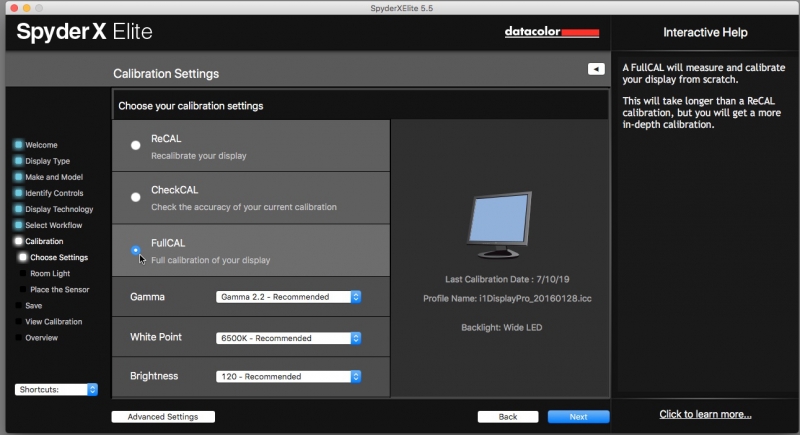Open the Brightness dropdown
Viewport: 800px width, 435px height.
point(288,376)
